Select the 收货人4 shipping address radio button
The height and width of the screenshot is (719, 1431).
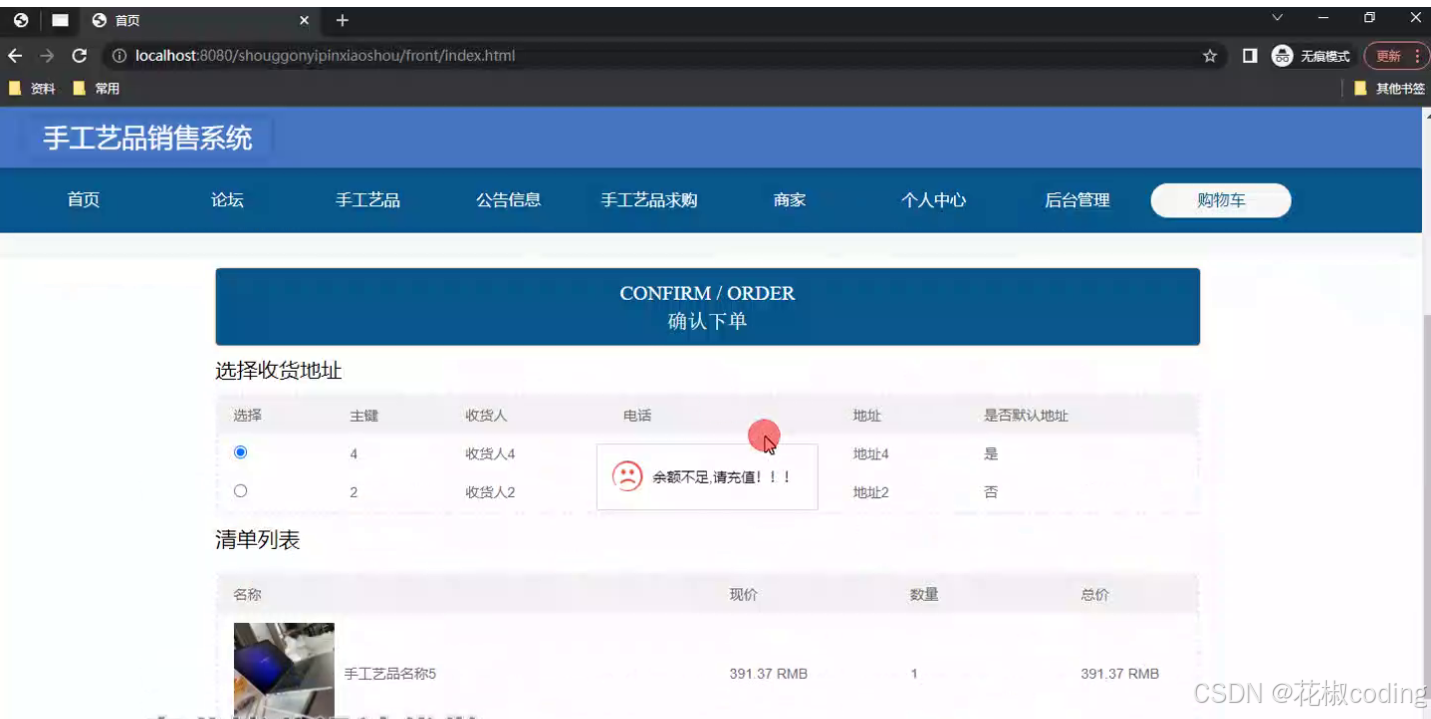tap(240, 452)
